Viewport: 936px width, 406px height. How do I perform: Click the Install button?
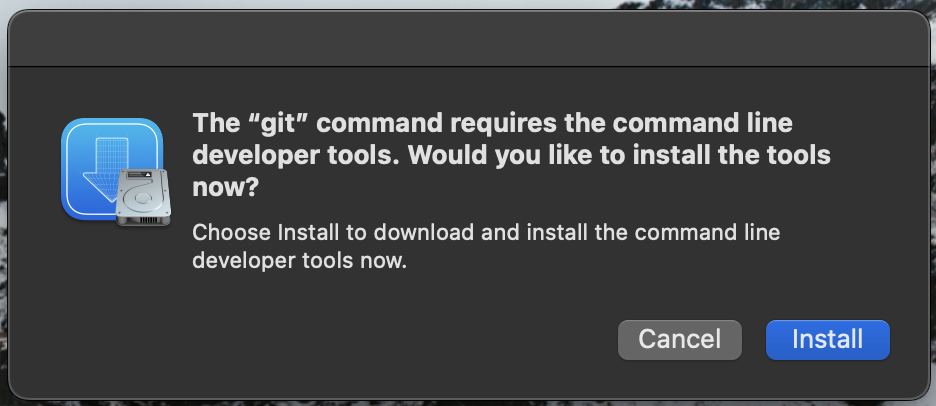tap(827, 339)
